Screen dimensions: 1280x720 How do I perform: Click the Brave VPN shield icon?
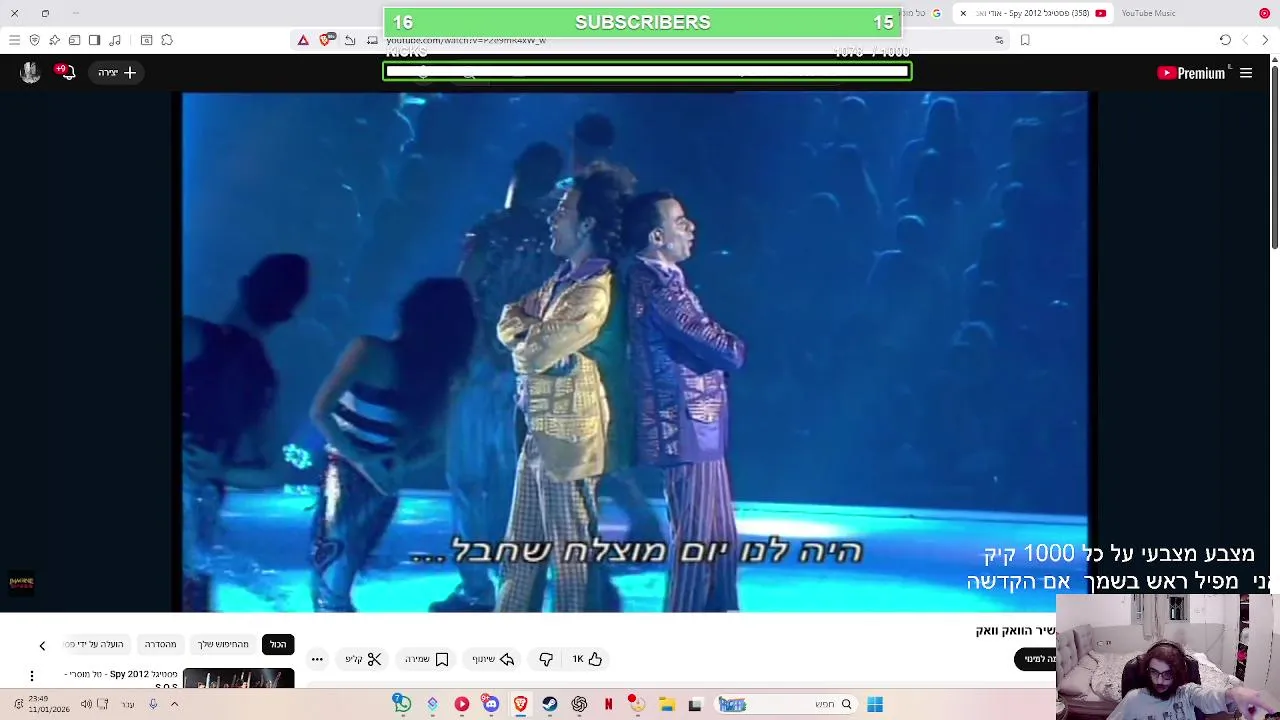[x=34, y=40]
